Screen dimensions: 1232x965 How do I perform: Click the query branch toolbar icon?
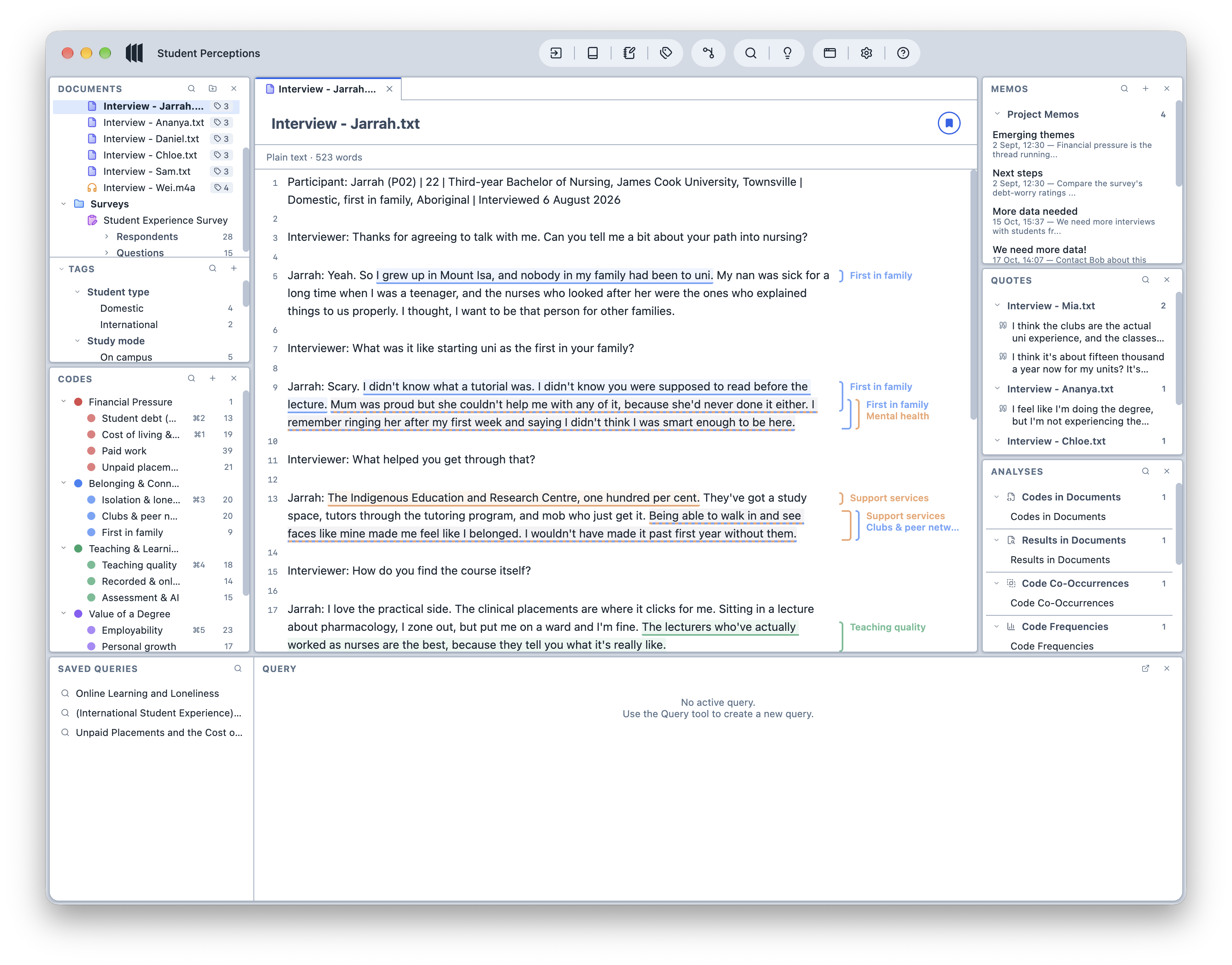tap(708, 53)
